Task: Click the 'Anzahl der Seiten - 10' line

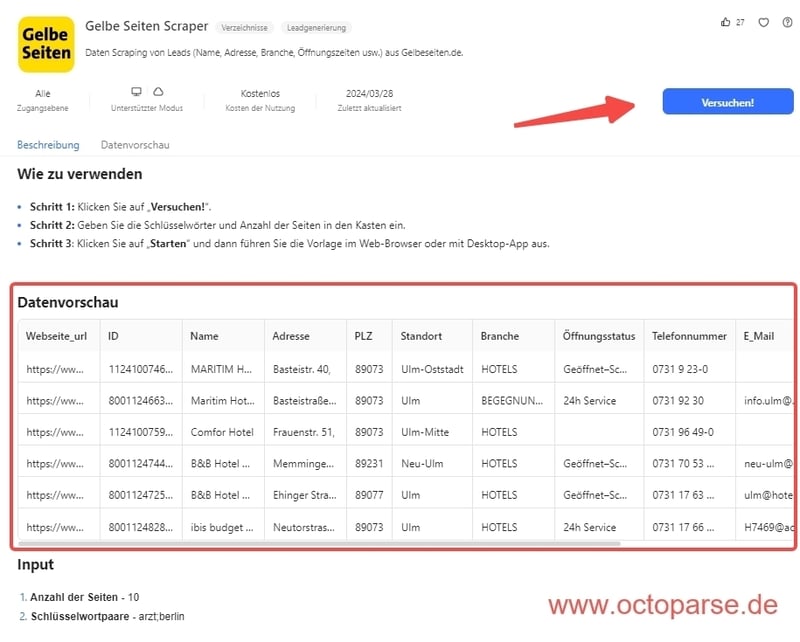Action: tap(84, 597)
